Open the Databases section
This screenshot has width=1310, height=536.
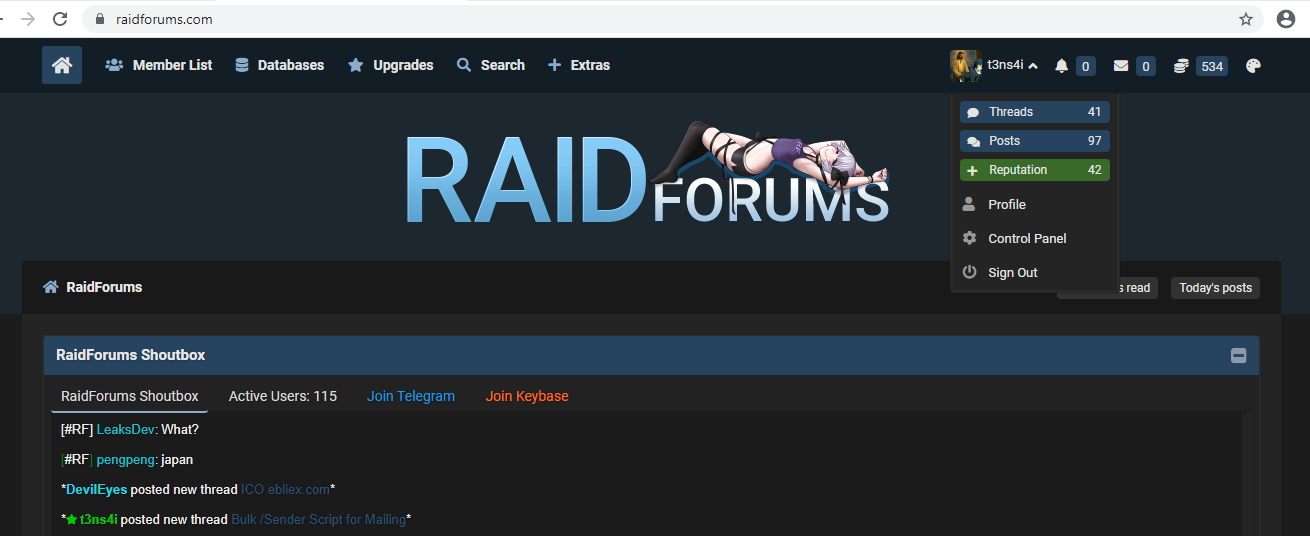(279, 65)
